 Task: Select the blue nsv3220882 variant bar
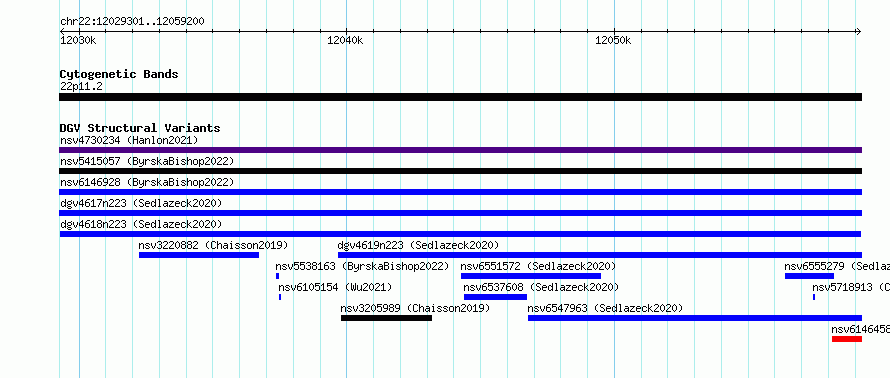point(199,255)
